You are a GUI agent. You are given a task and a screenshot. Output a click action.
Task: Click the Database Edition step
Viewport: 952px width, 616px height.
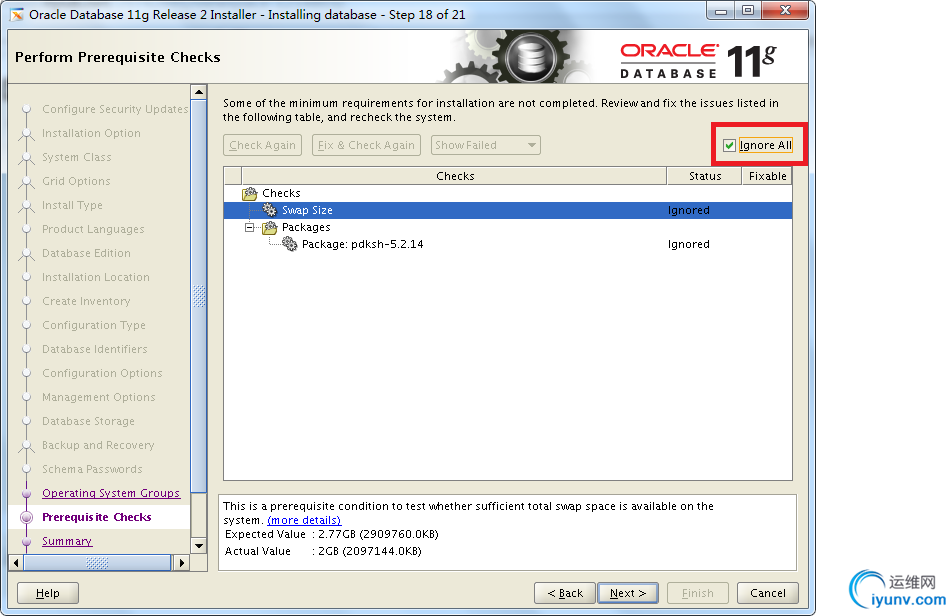(x=86, y=253)
